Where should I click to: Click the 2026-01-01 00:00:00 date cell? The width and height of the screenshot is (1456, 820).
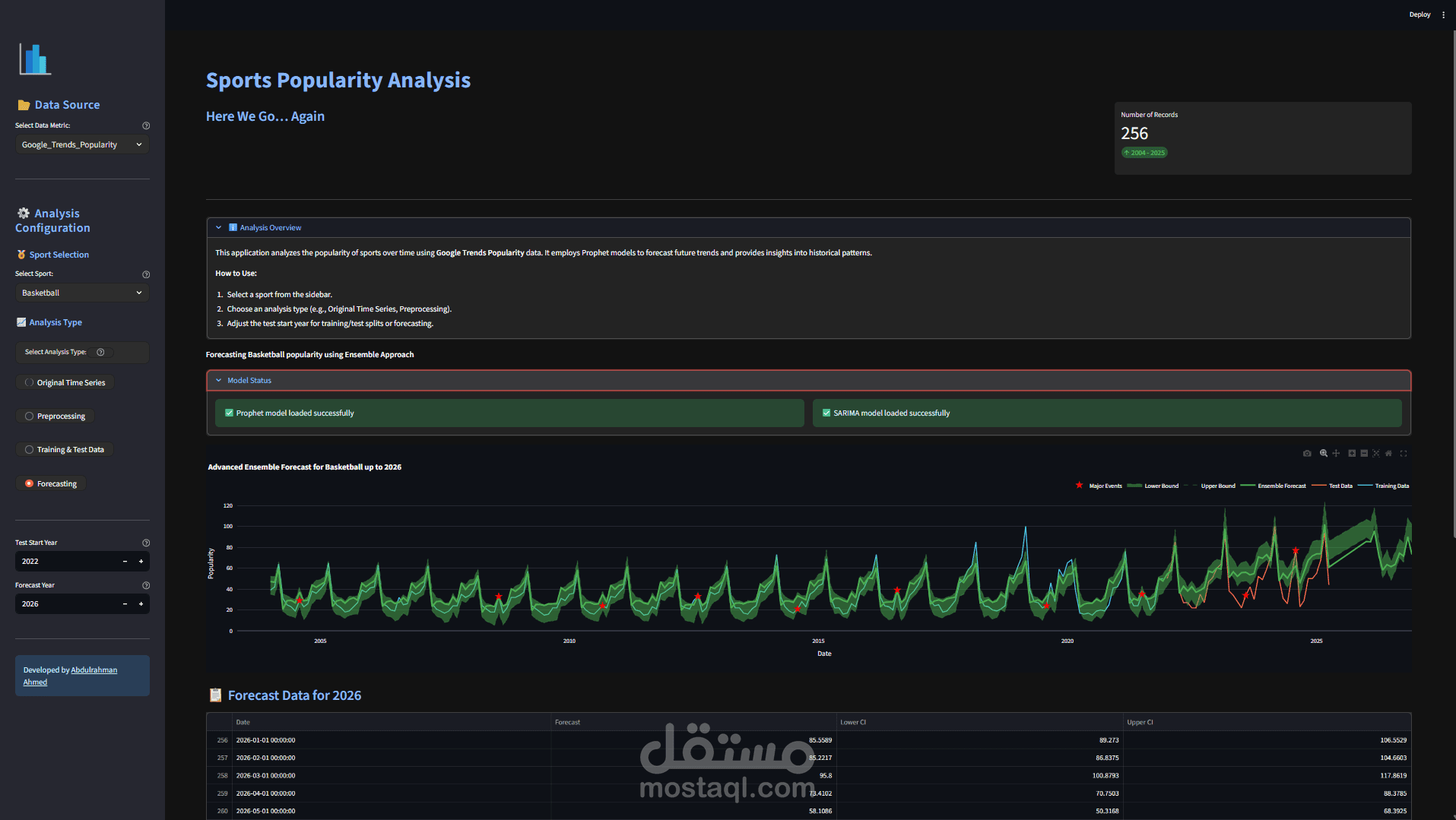391,740
